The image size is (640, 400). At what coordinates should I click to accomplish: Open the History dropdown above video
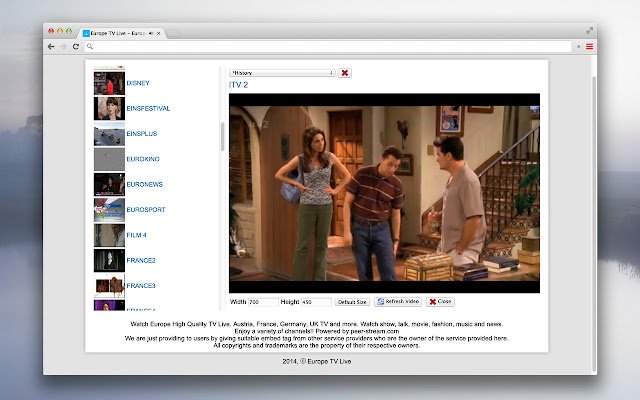tap(282, 73)
